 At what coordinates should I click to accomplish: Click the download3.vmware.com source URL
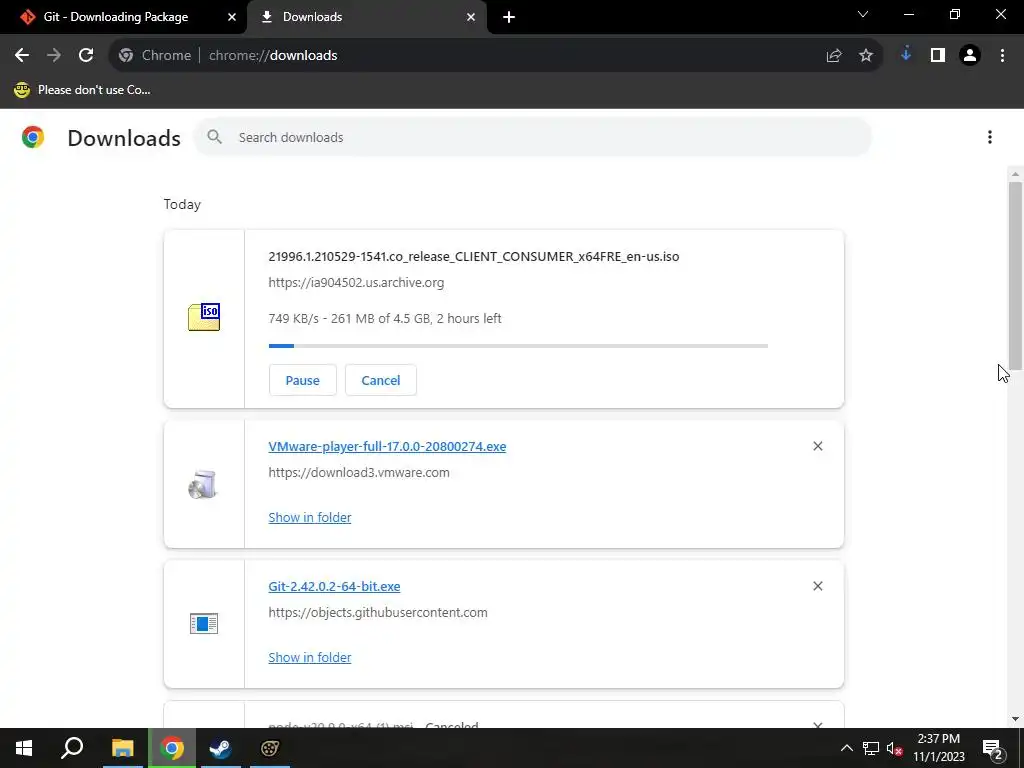(x=359, y=473)
